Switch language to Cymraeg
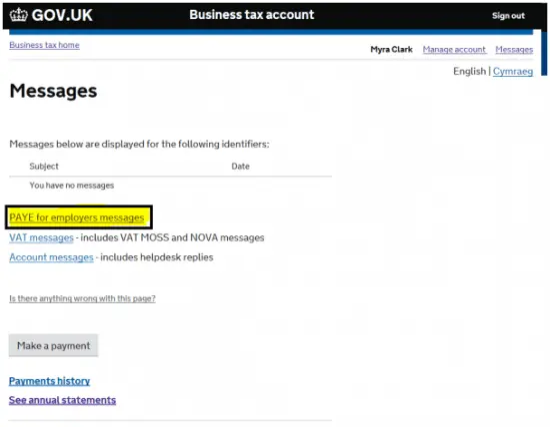550x427 pixels. point(513,72)
